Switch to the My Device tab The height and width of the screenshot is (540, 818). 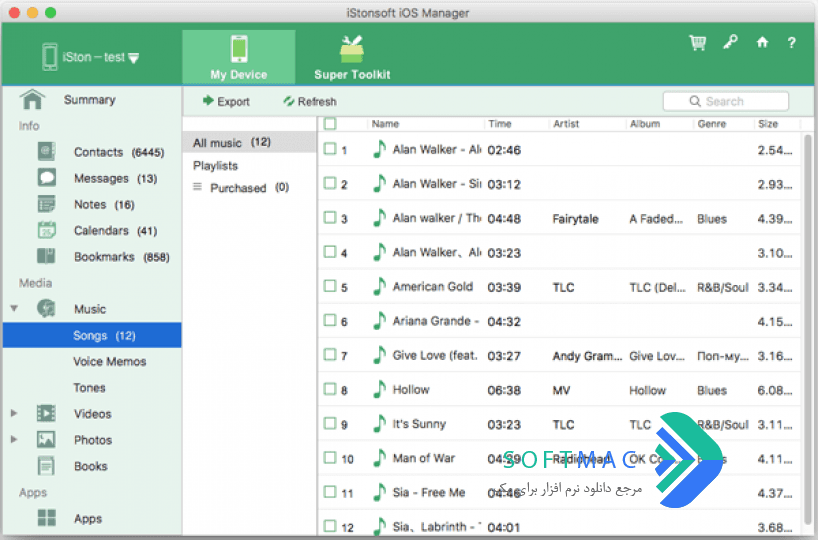[239, 57]
